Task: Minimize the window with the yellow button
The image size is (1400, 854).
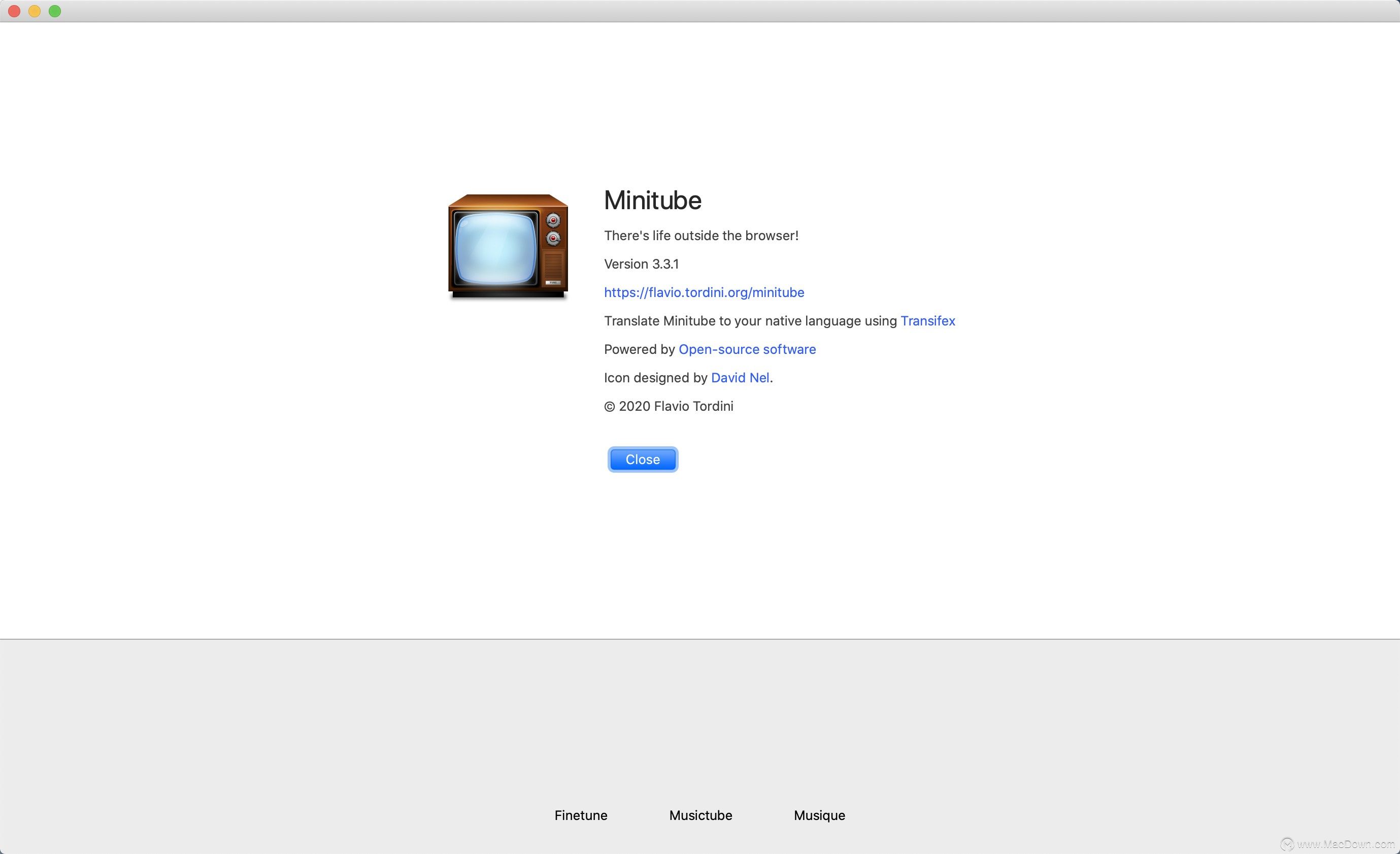Action: point(34,11)
